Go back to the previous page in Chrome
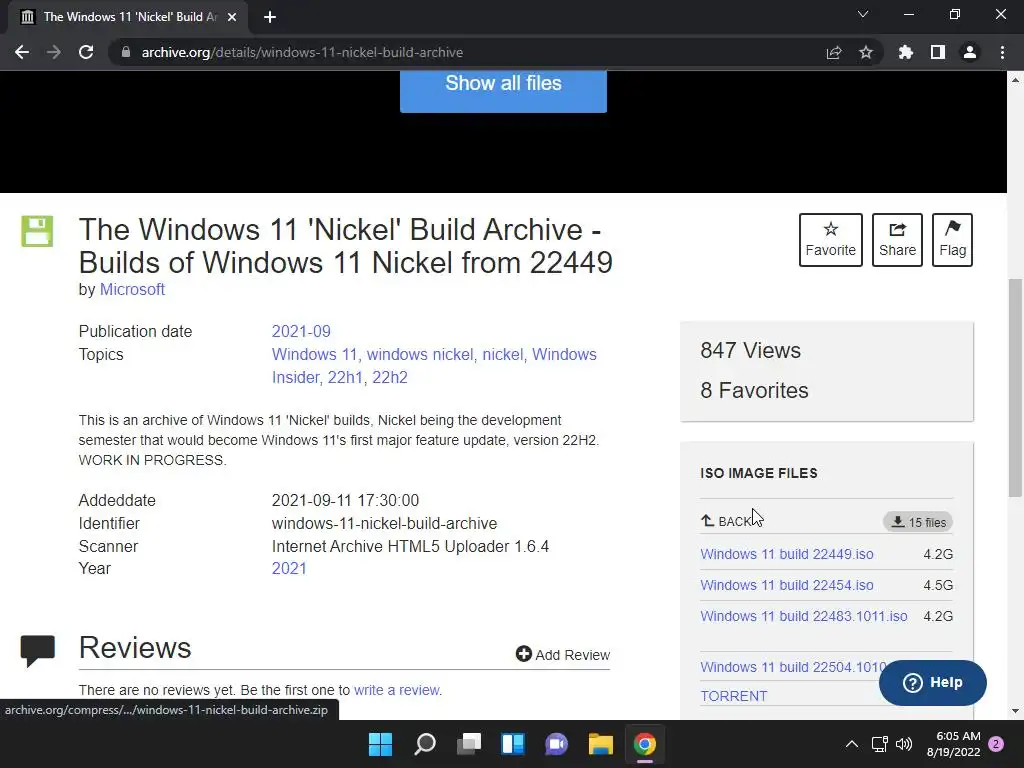 [22, 52]
